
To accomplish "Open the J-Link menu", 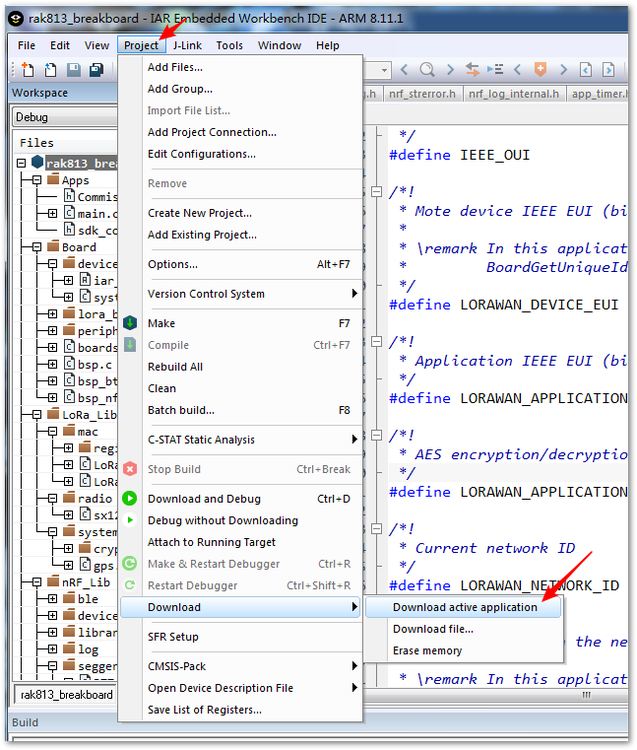I will pos(187,45).
